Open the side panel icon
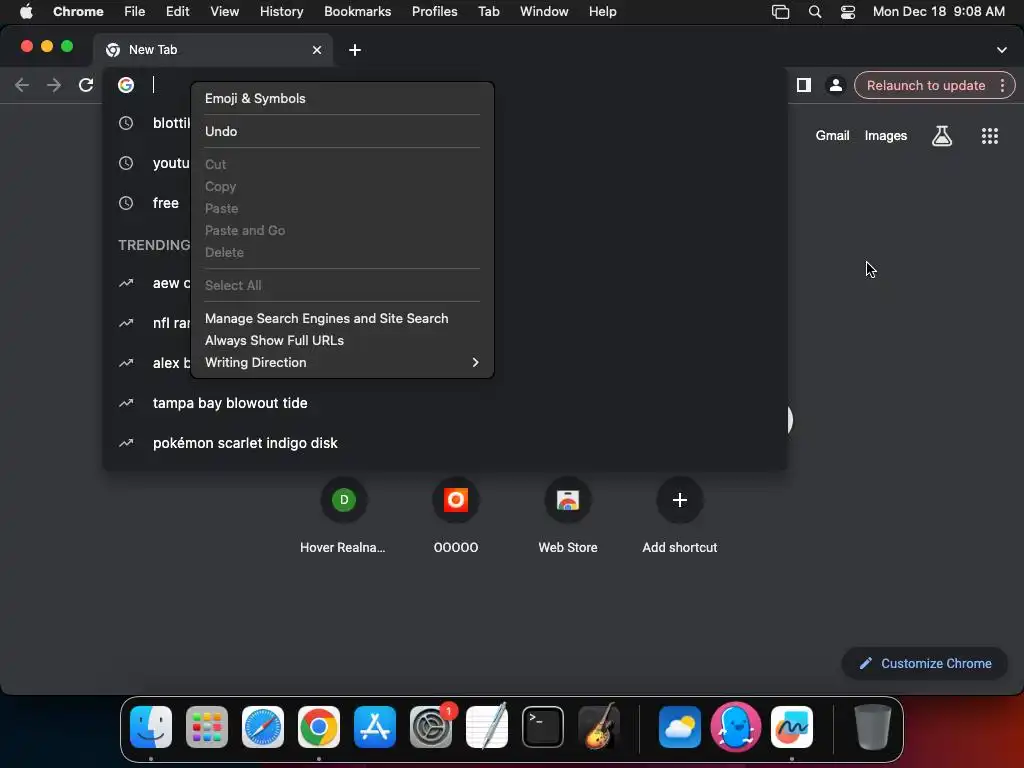This screenshot has width=1024, height=768. [803, 85]
